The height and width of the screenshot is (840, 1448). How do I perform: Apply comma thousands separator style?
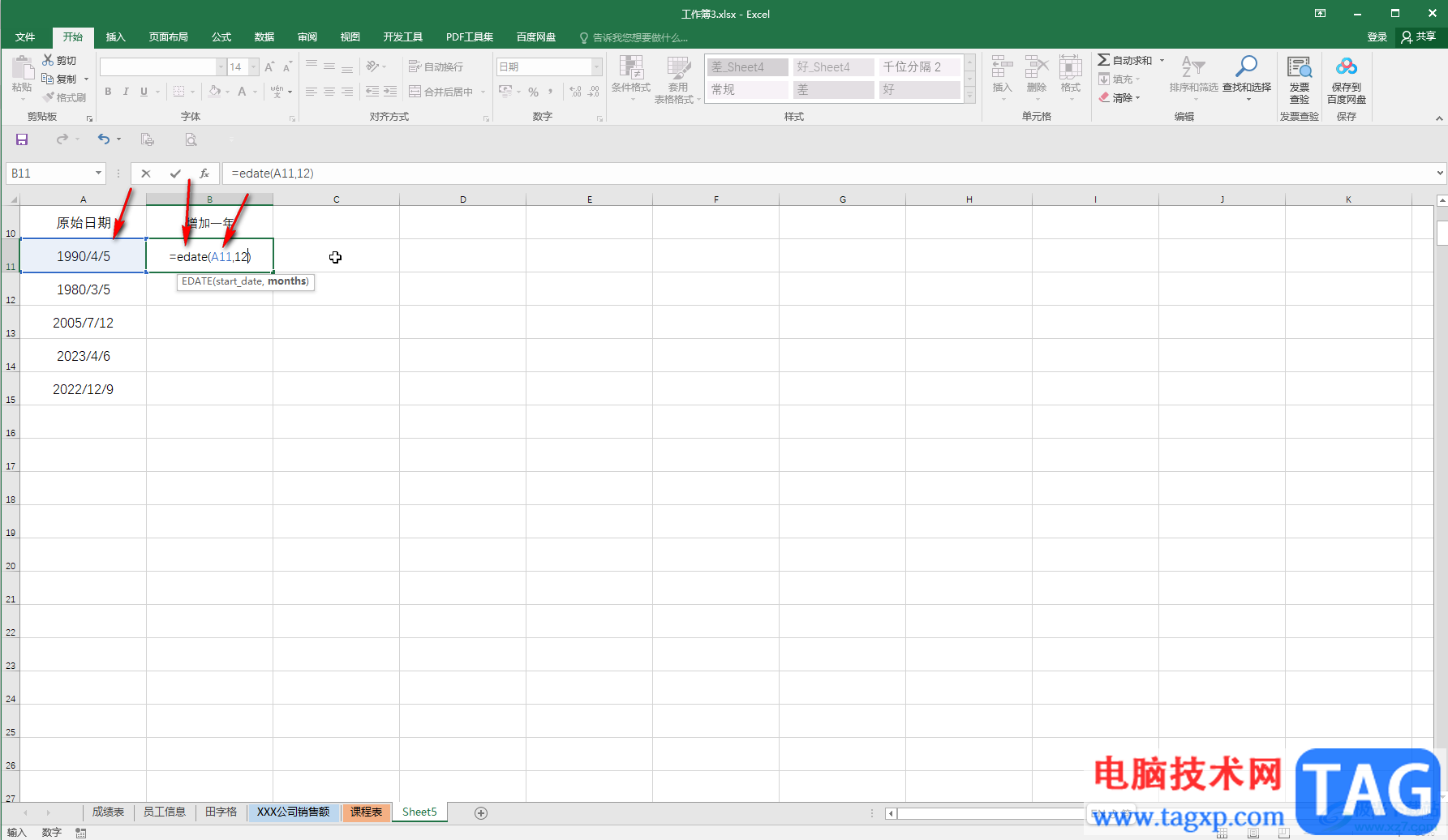pos(551,92)
